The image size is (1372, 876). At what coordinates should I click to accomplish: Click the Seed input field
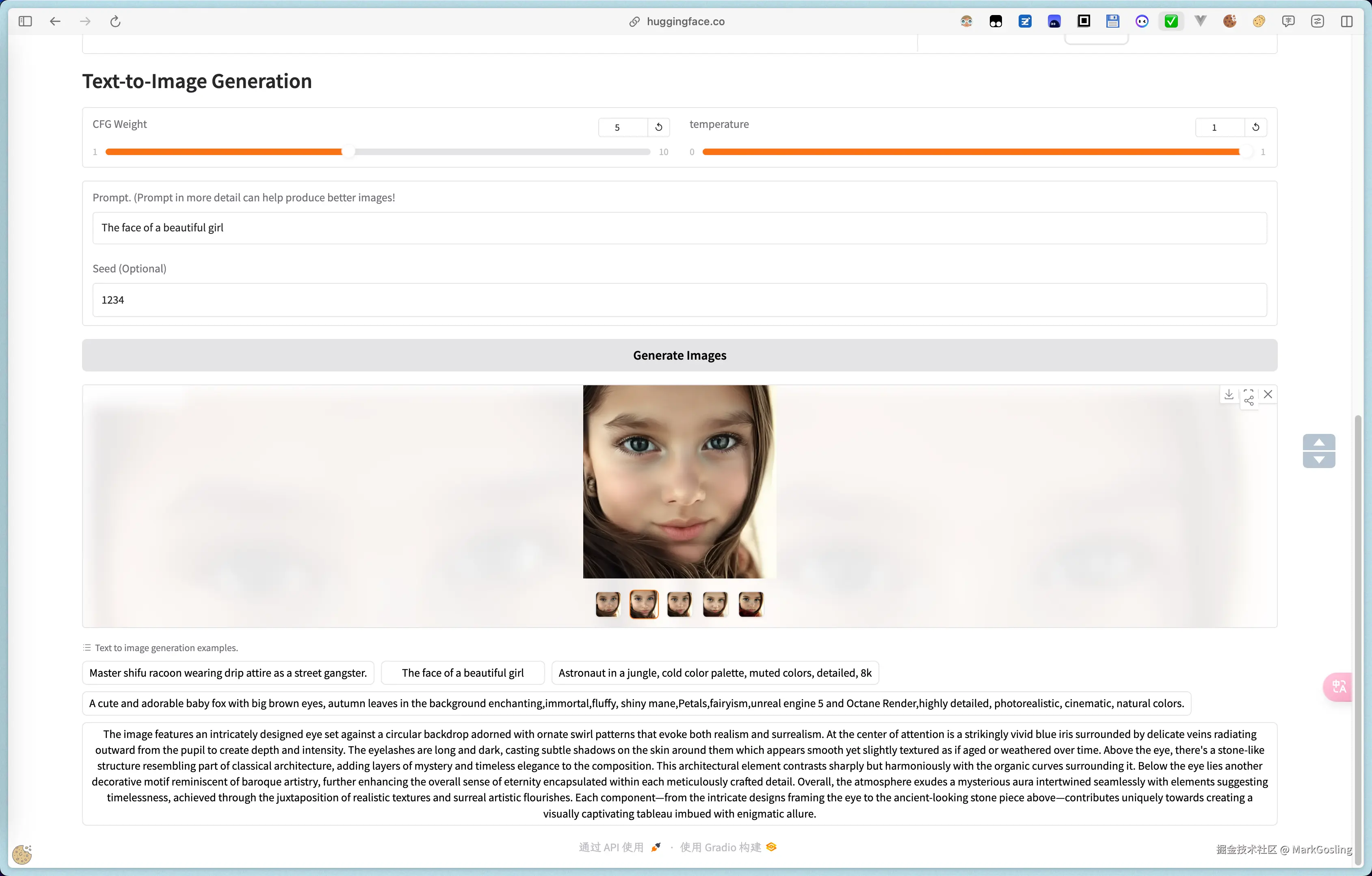[x=680, y=300]
